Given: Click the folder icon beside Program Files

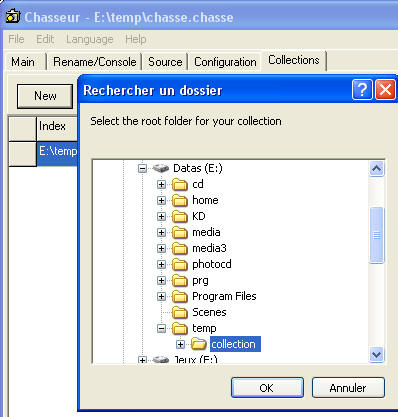Looking at the screenshot, I should point(180,296).
